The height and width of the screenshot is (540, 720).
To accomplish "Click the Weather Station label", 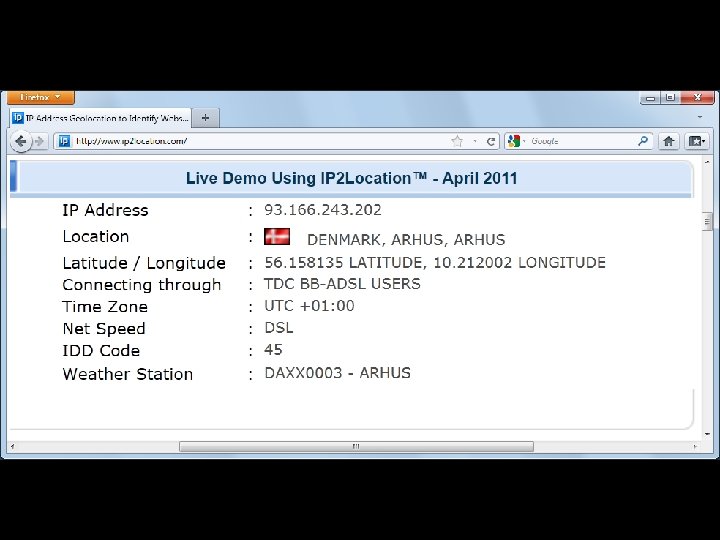I will click(128, 374).
